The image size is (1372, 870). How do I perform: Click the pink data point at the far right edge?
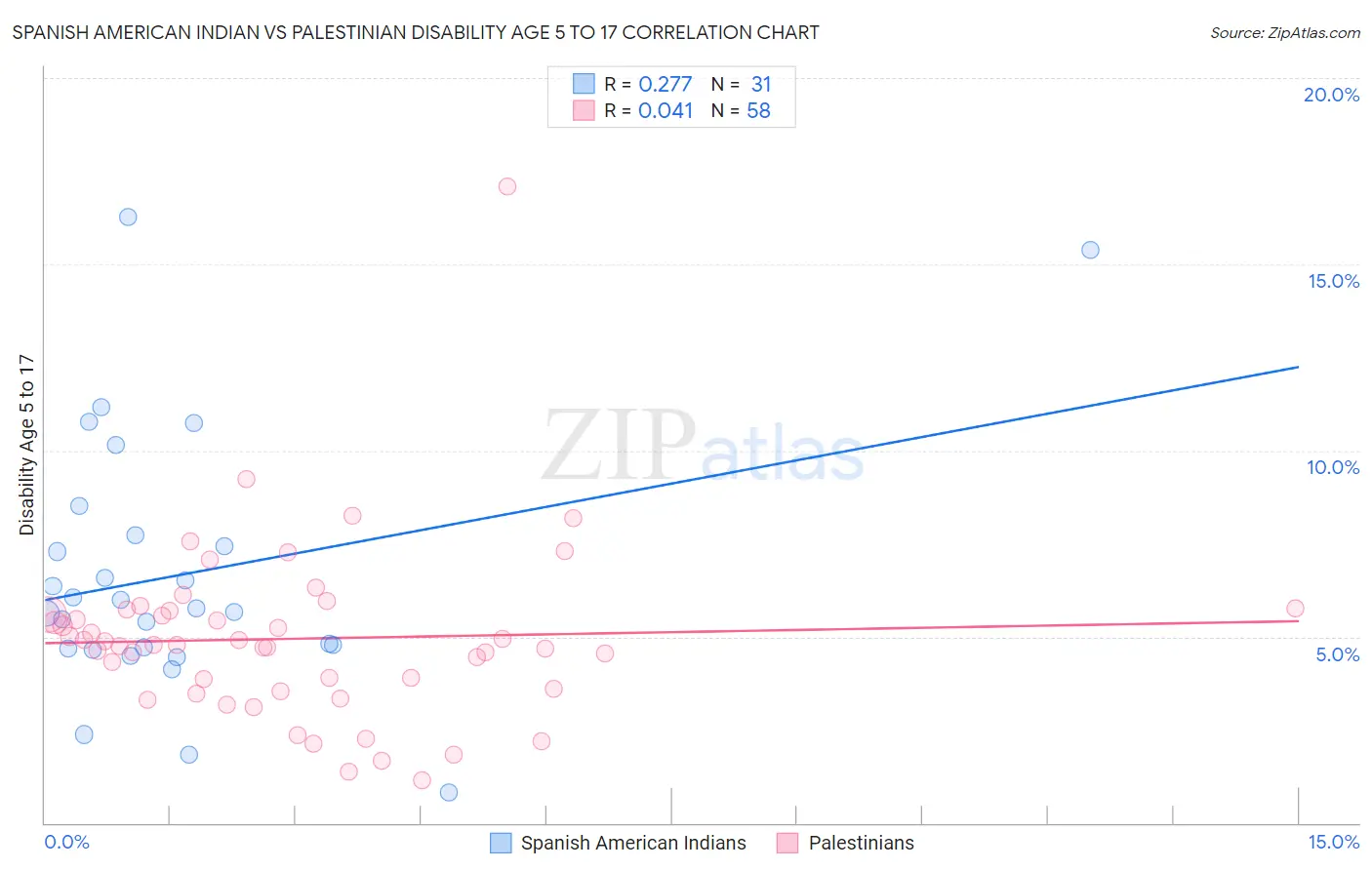[x=1295, y=609]
